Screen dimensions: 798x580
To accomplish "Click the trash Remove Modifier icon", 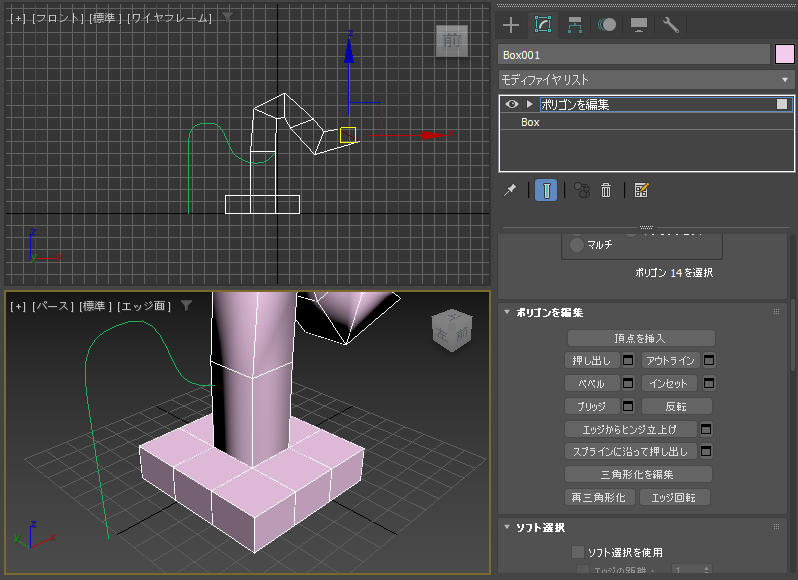I will click(606, 190).
